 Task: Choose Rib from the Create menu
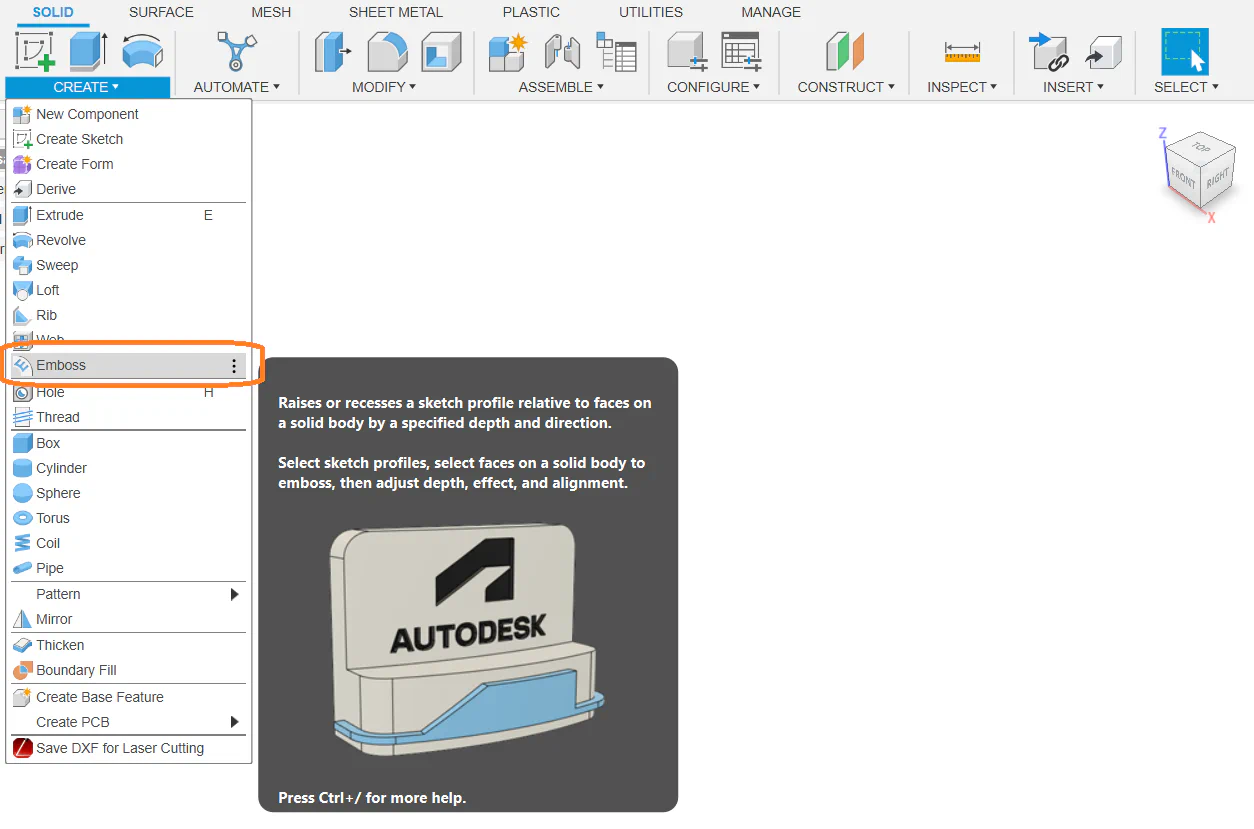pyautogui.click(x=128, y=315)
